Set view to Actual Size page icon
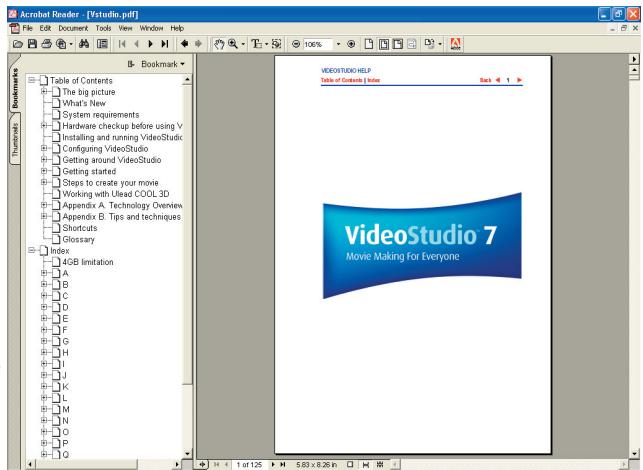643x470 pixels. point(369,44)
